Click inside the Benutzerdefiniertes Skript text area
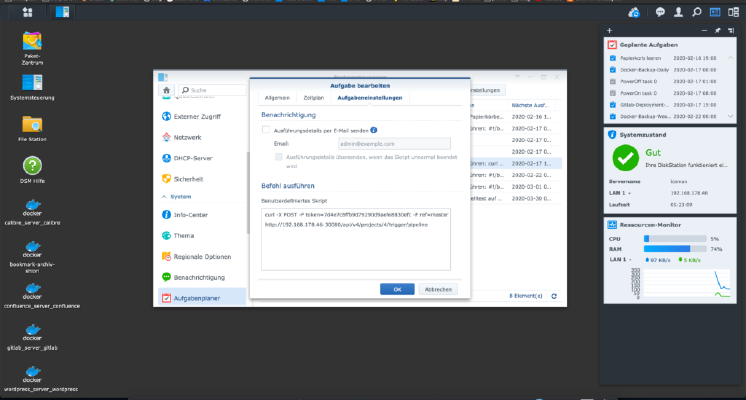 coord(356,239)
